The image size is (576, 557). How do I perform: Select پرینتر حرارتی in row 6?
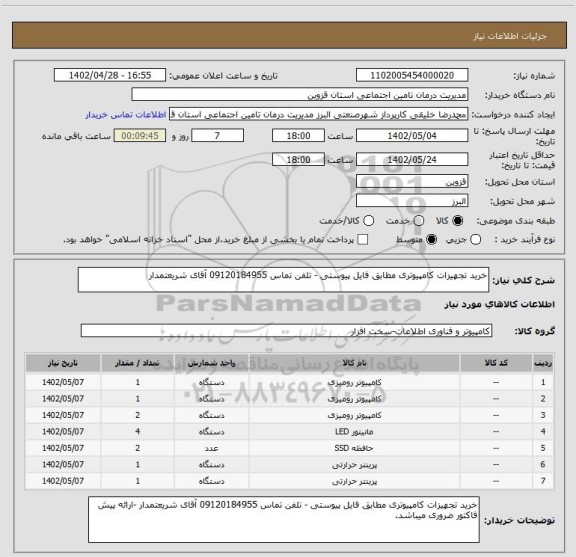coord(354,465)
